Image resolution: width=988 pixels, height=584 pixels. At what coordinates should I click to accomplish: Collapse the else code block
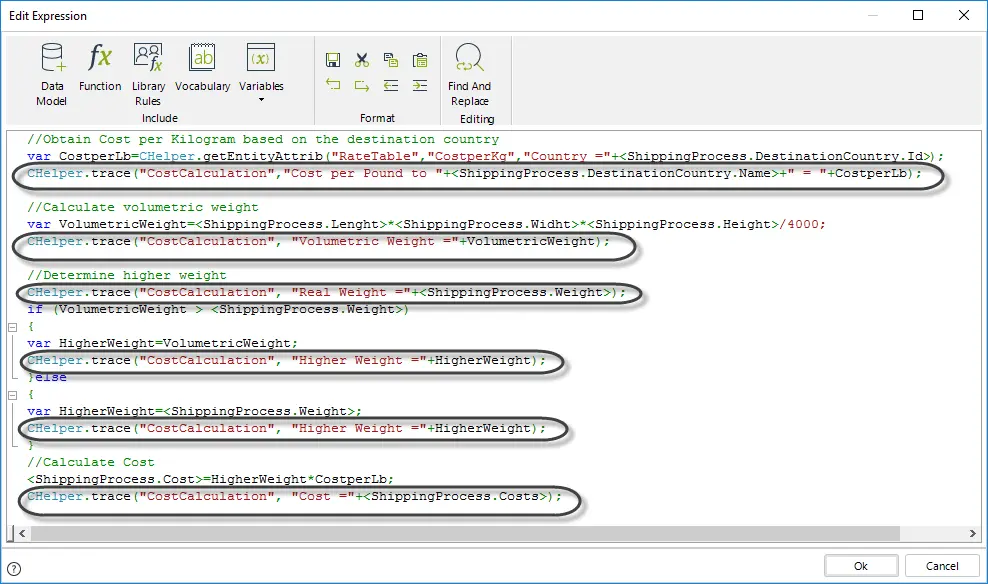click(x=12, y=395)
